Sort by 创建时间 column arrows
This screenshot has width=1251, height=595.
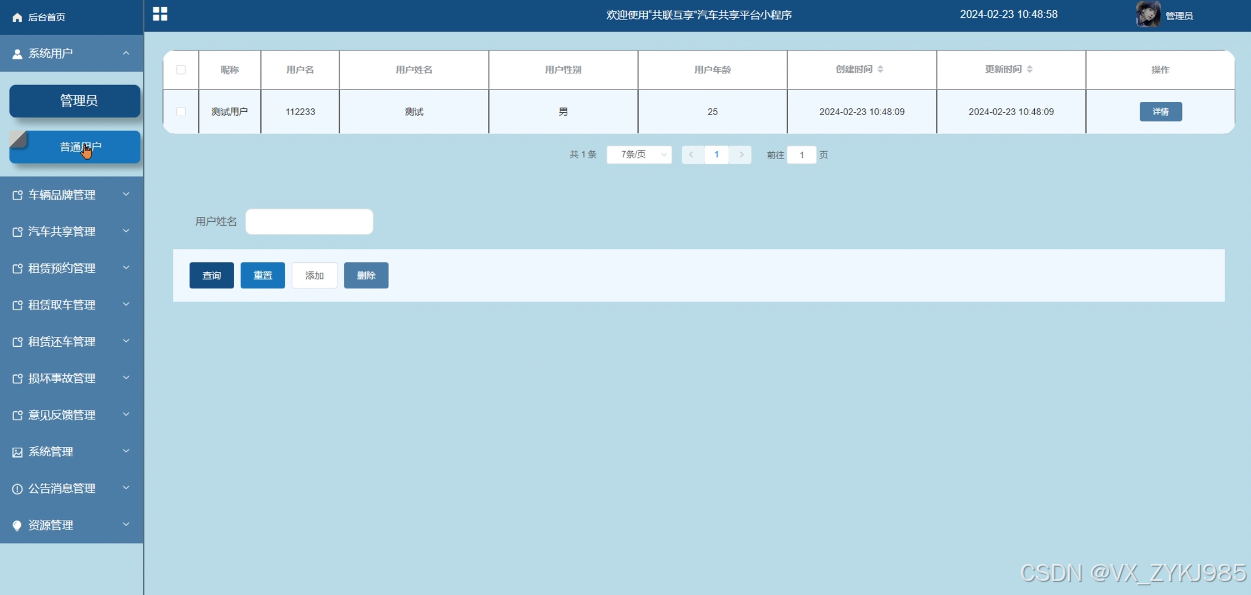[x=880, y=70]
